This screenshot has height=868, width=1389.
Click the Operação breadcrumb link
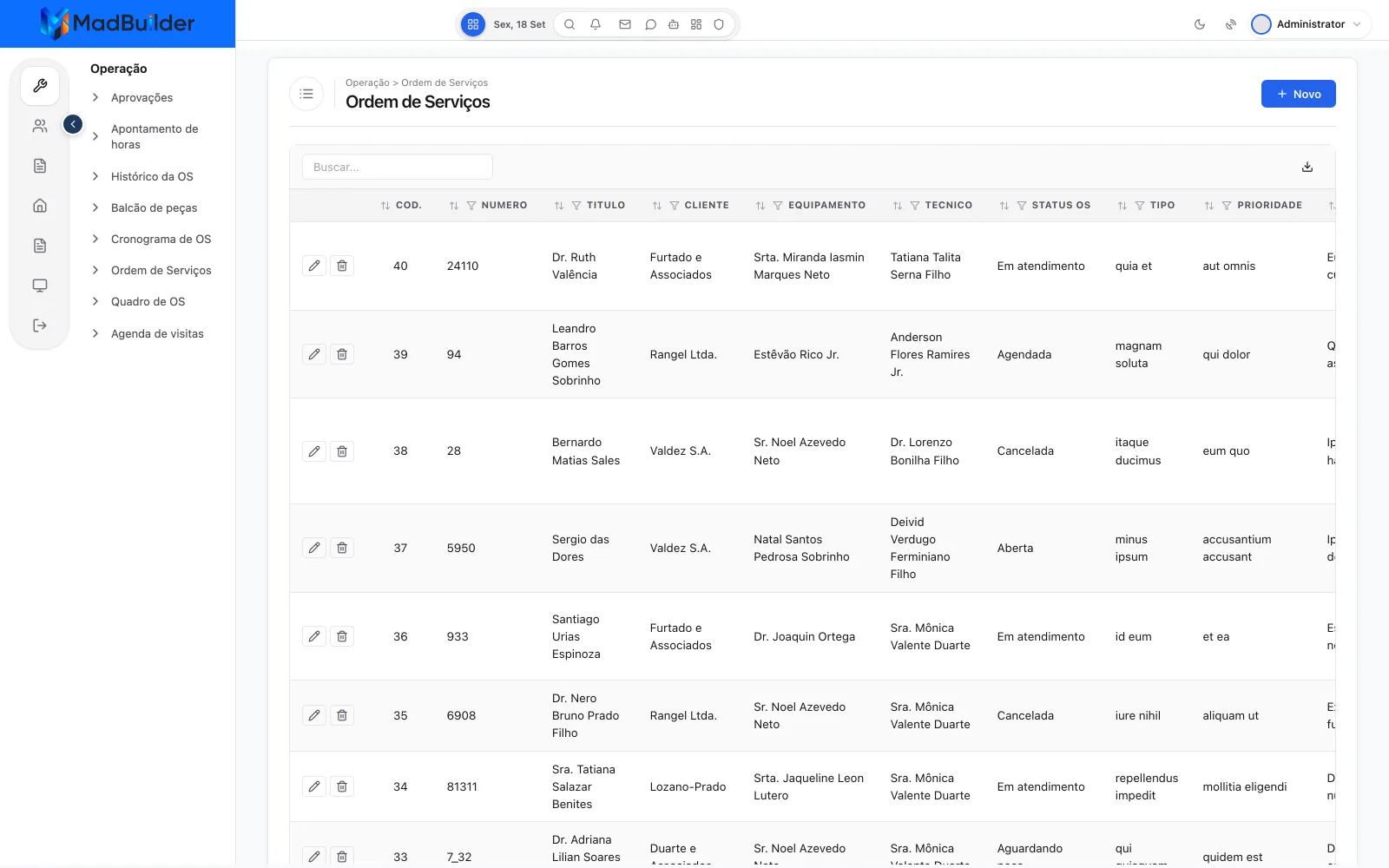coord(367,82)
